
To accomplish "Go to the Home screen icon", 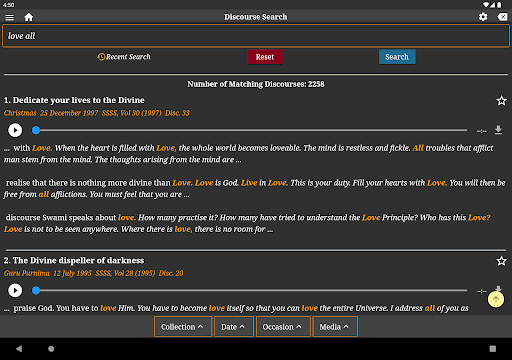I will 29,17.
